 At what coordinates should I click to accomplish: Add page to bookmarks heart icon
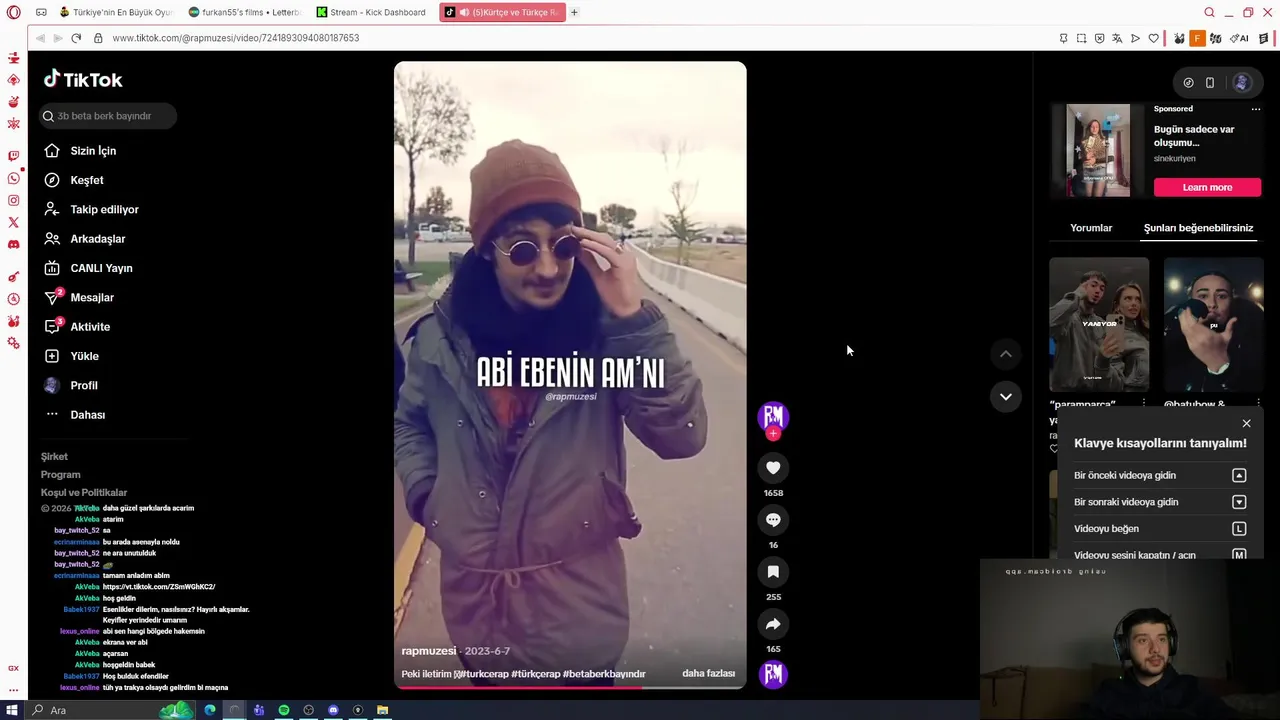[x=1153, y=38]
